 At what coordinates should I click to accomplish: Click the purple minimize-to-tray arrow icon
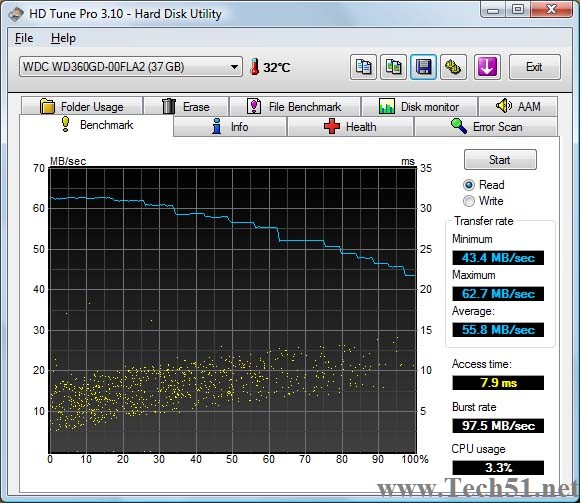click(x=487, y=67)
